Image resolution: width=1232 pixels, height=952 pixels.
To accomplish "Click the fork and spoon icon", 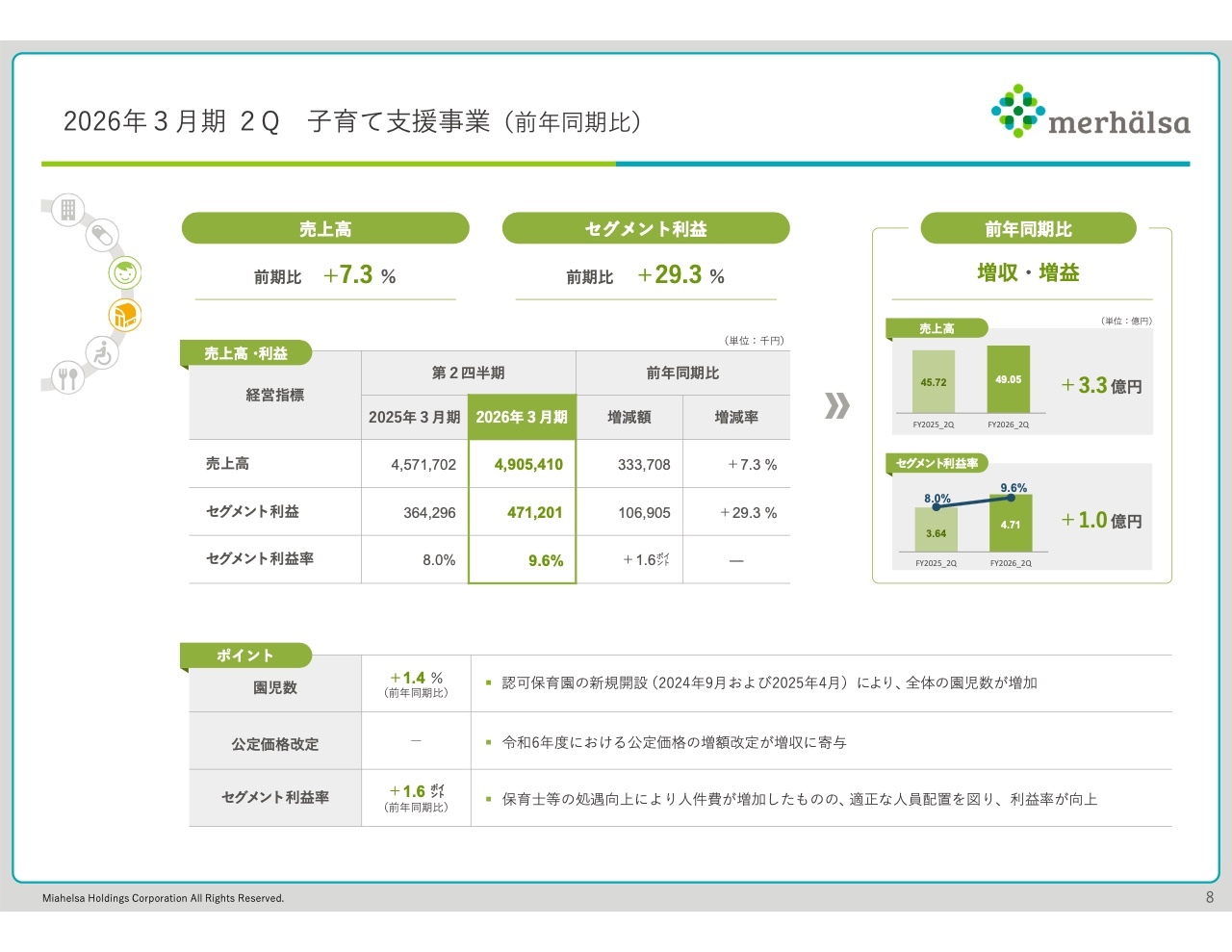I will point(67,377).
